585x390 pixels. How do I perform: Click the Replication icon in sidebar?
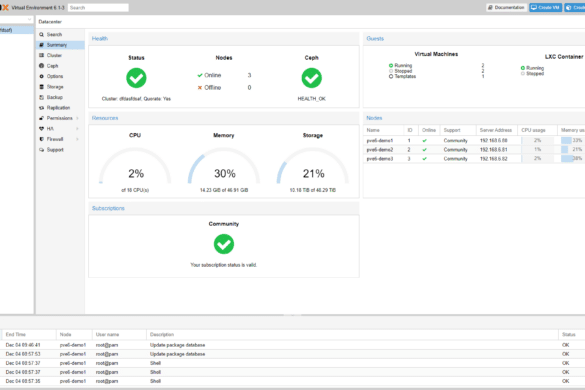(x=41, y=107)
